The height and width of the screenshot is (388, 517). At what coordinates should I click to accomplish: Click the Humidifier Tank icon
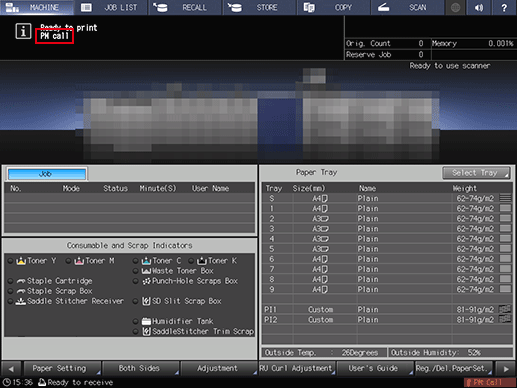(x=146, y=321)
